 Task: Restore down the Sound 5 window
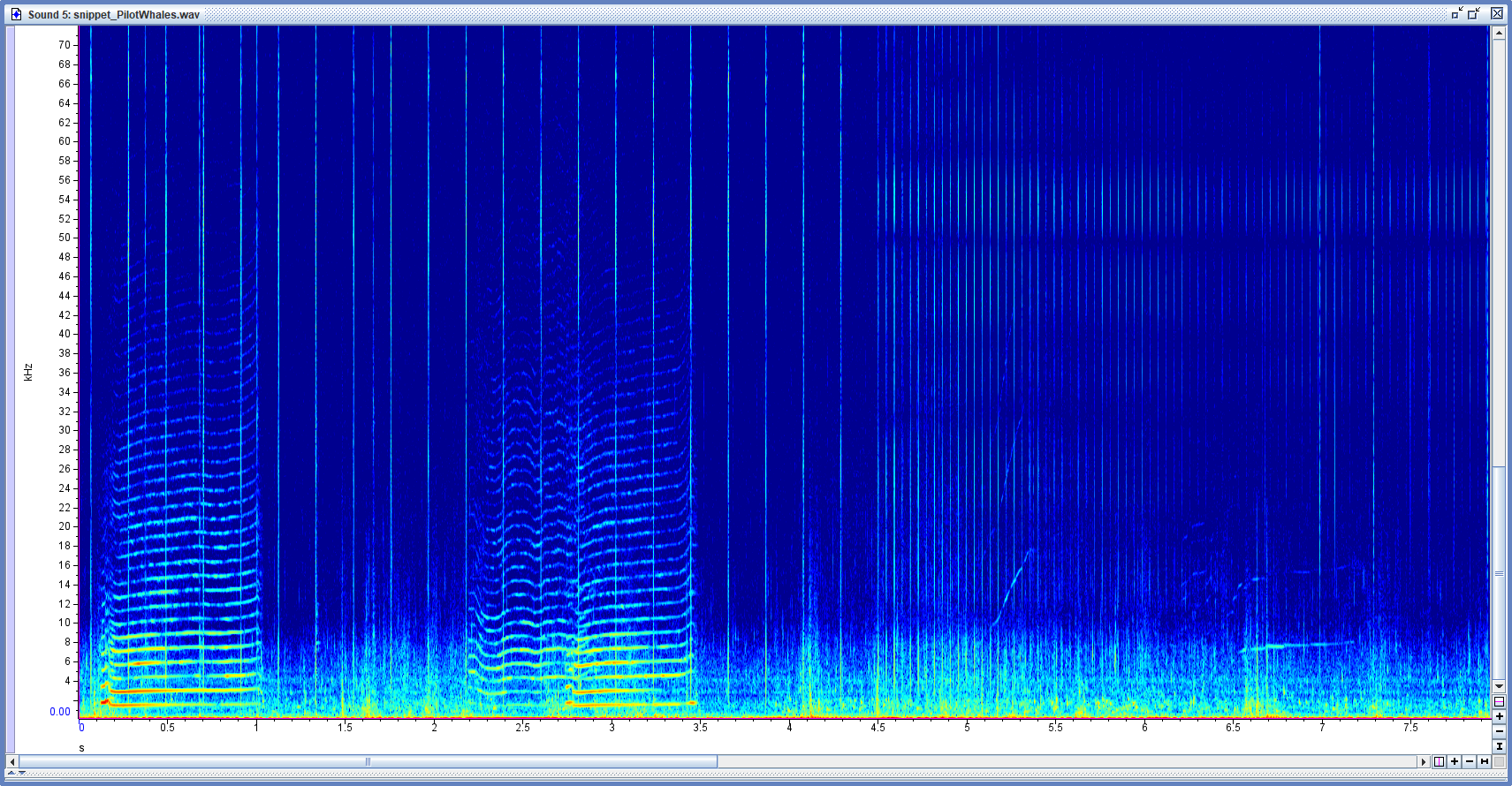click(x=1474, y=13)
